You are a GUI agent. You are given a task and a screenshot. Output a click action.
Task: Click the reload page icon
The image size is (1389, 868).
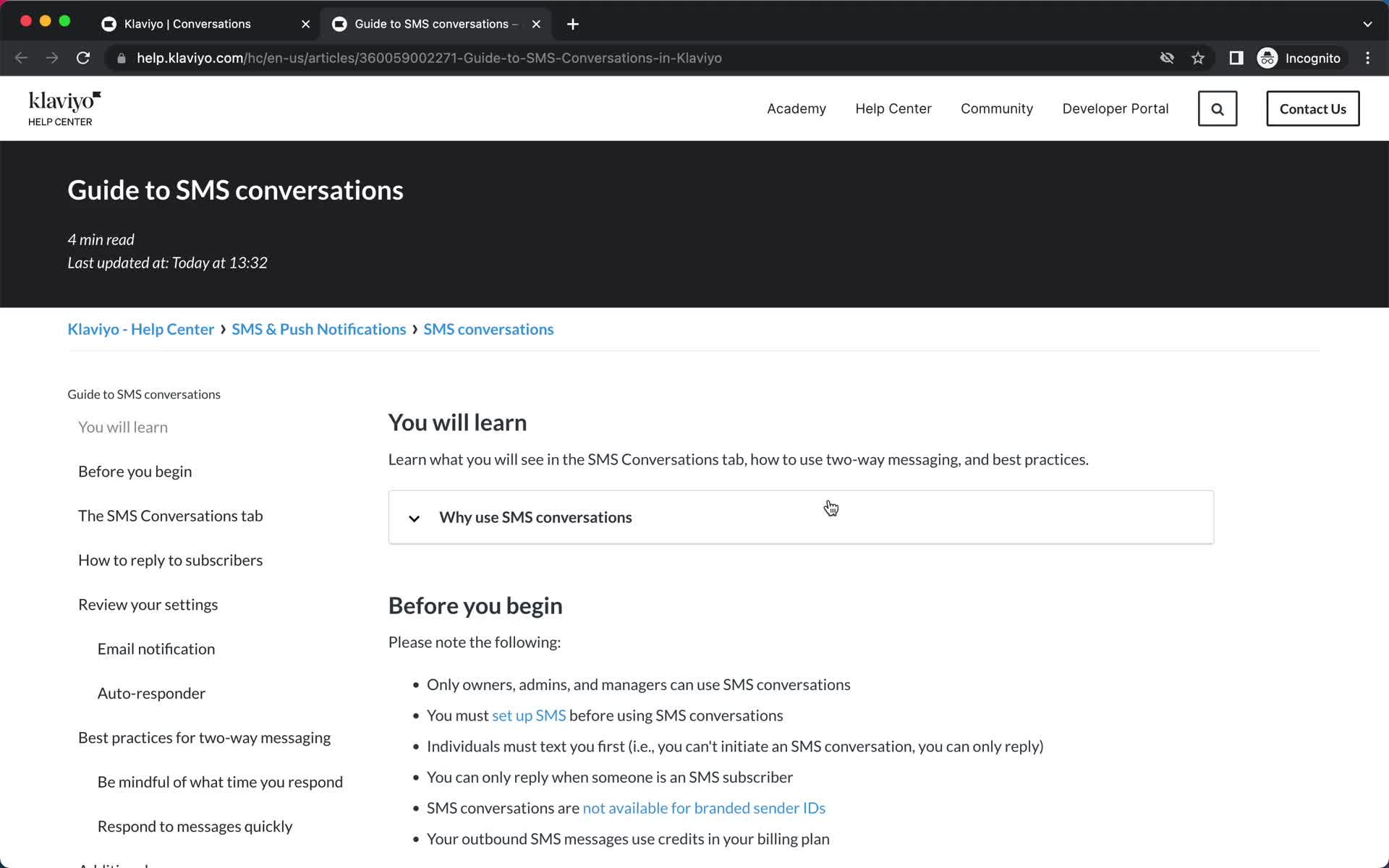[x=84, y=58]
